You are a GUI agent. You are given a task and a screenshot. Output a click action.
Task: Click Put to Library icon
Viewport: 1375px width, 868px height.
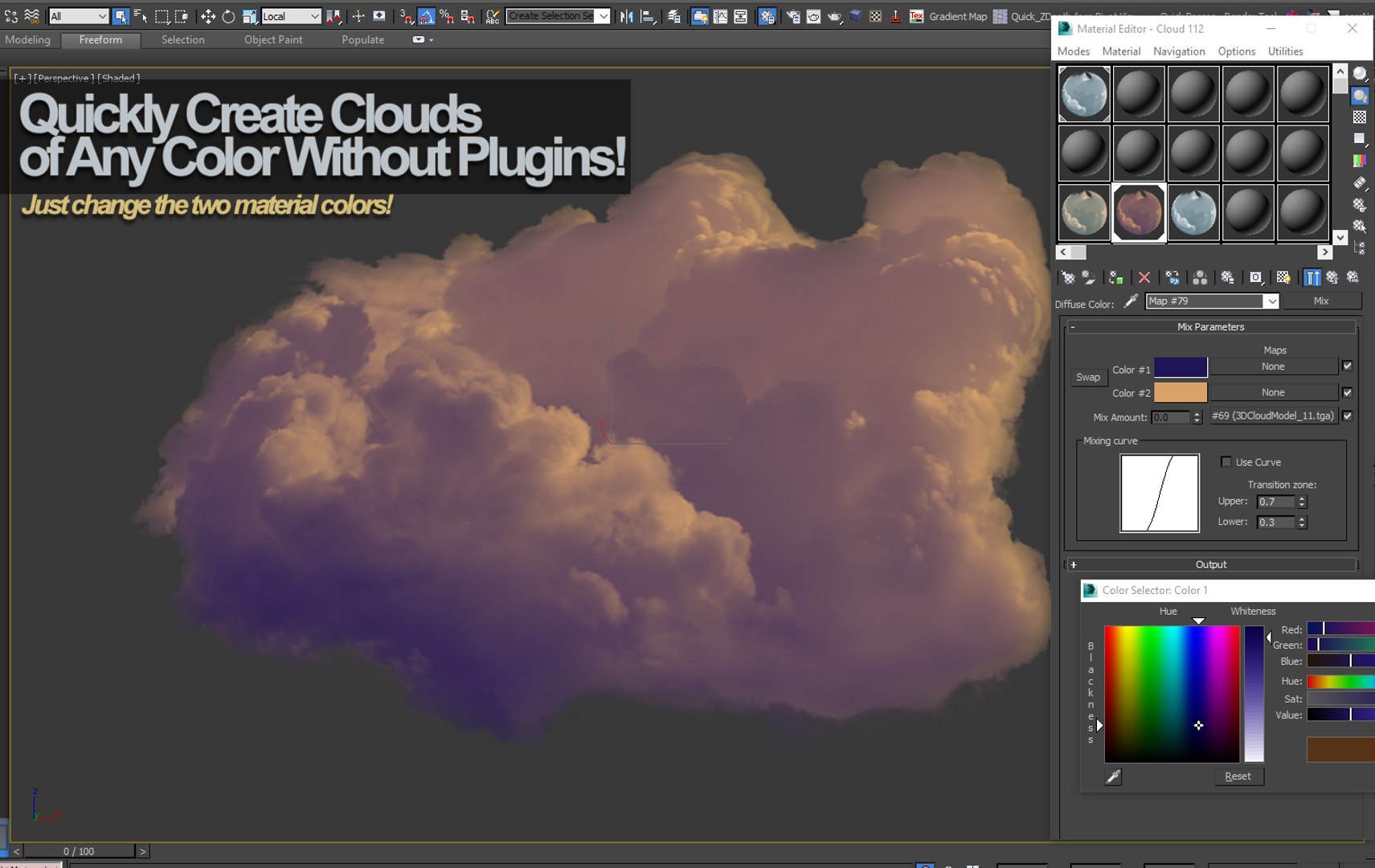1227,277
